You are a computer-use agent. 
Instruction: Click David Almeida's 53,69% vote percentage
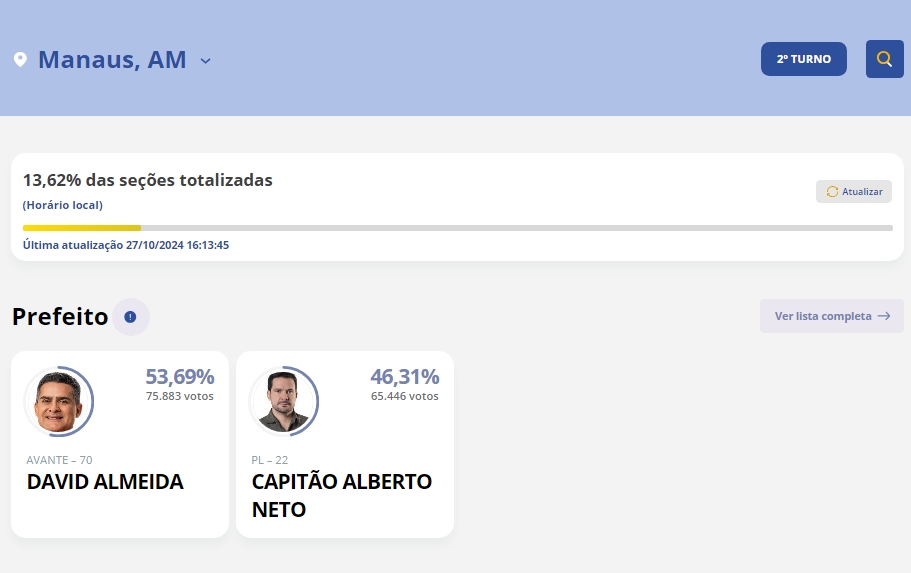click(180, 377)
